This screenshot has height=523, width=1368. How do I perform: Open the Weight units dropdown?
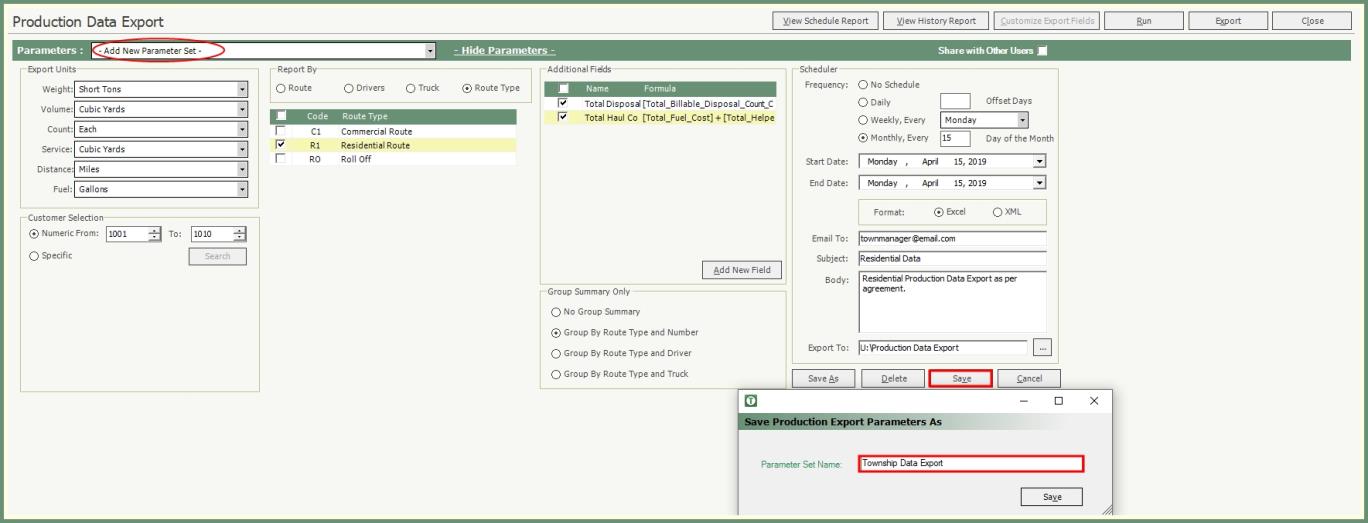pos(242,89)
